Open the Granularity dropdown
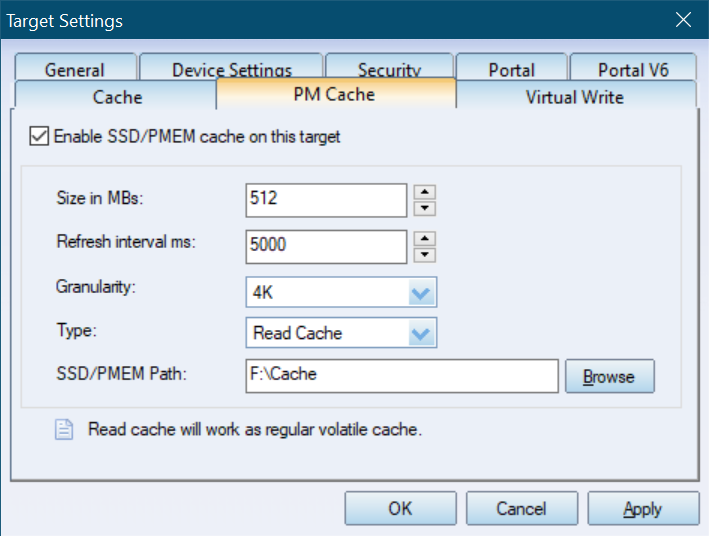 pyautogui.click(x=341, y=292)
